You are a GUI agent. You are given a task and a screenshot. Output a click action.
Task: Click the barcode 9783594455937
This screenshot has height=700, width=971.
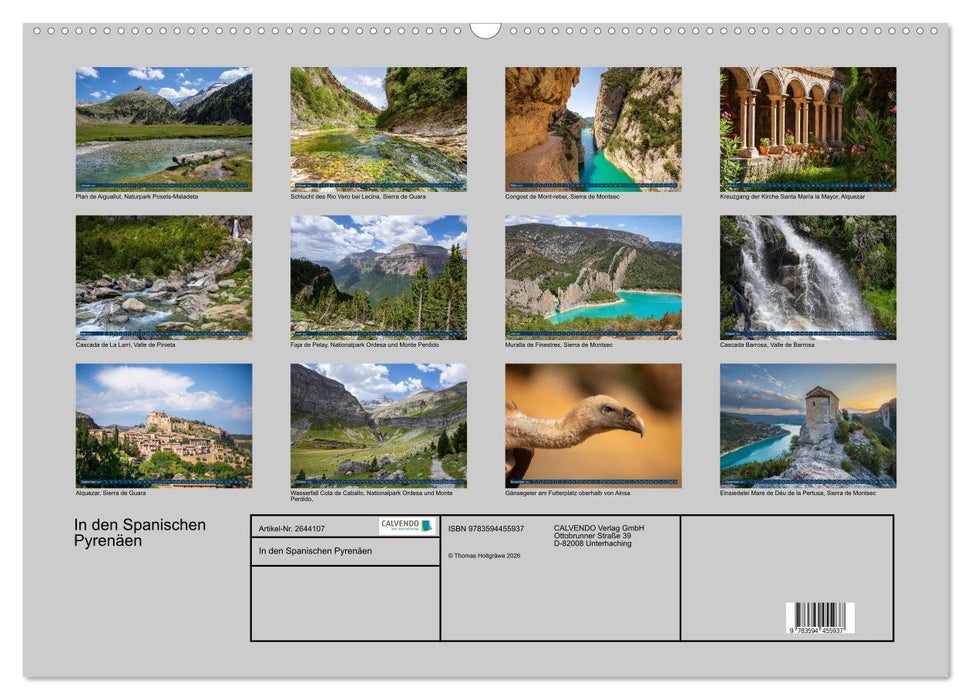821,618
